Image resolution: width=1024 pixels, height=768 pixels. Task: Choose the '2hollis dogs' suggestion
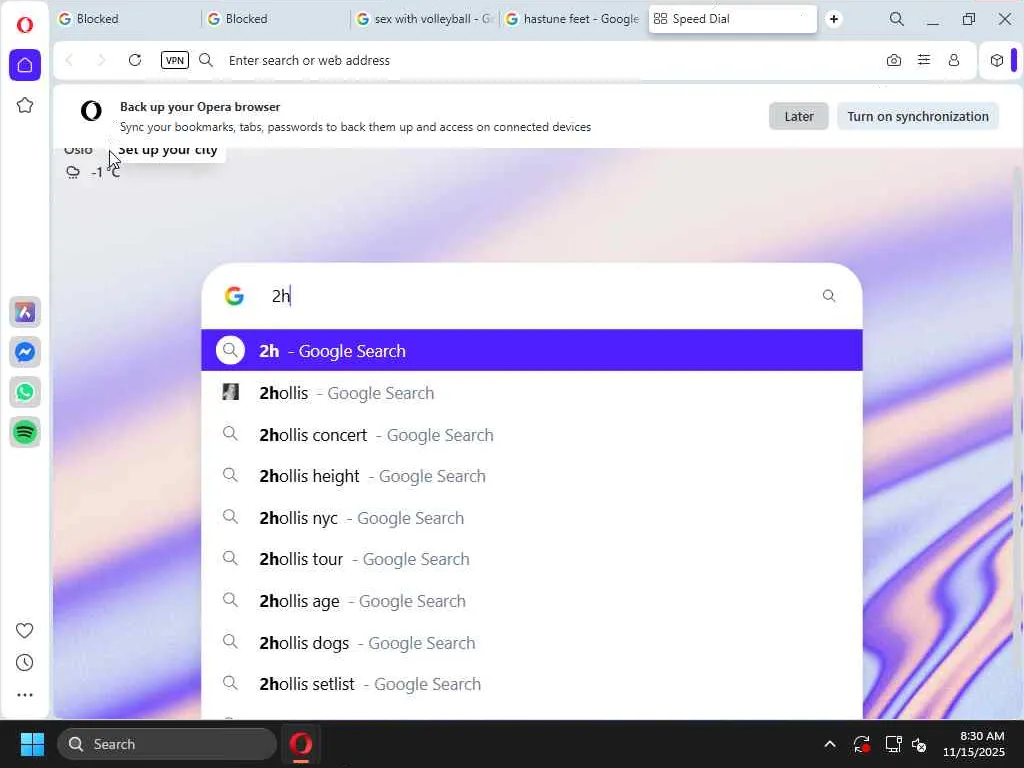click(532, 643)
